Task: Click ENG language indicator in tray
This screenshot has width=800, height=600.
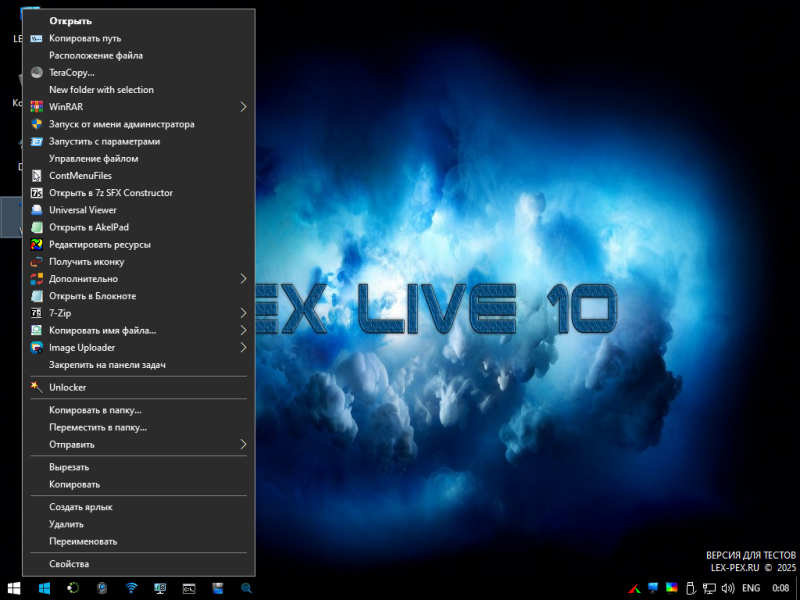Action: coord(750,588)
